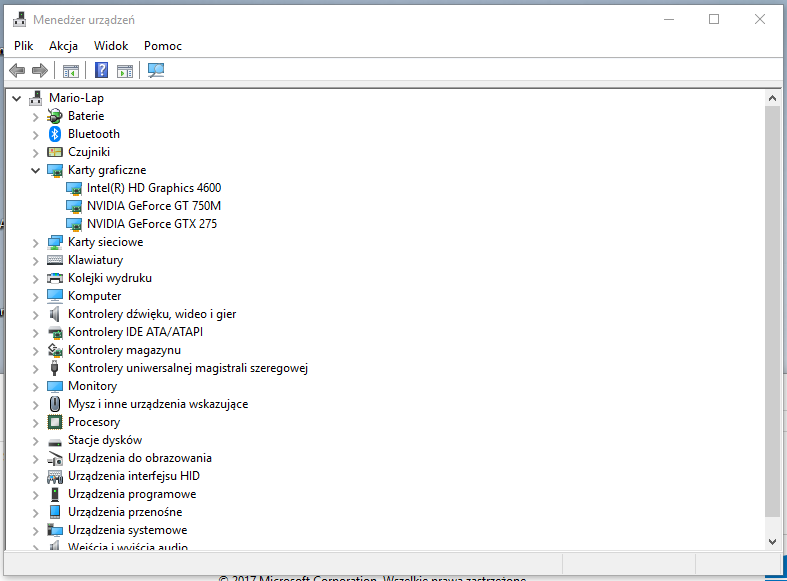Click Scan for hardware changes icon

(156, 70)
